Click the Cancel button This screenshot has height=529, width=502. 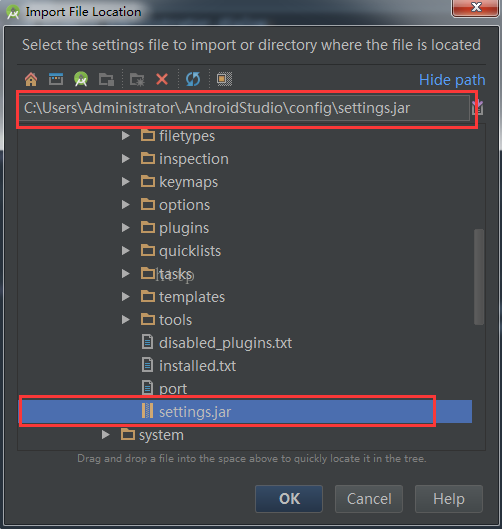pos(369,499)
